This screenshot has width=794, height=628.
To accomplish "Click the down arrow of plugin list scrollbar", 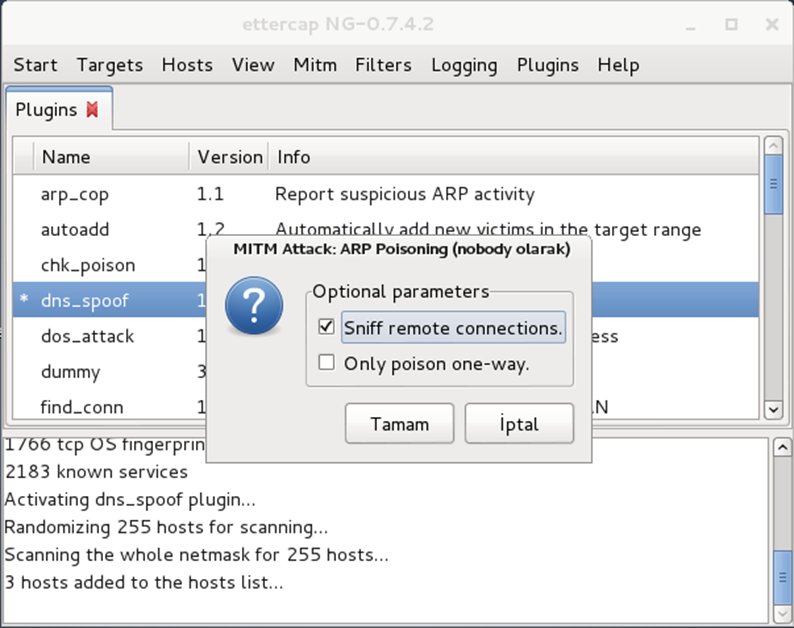I will point(773,409).
